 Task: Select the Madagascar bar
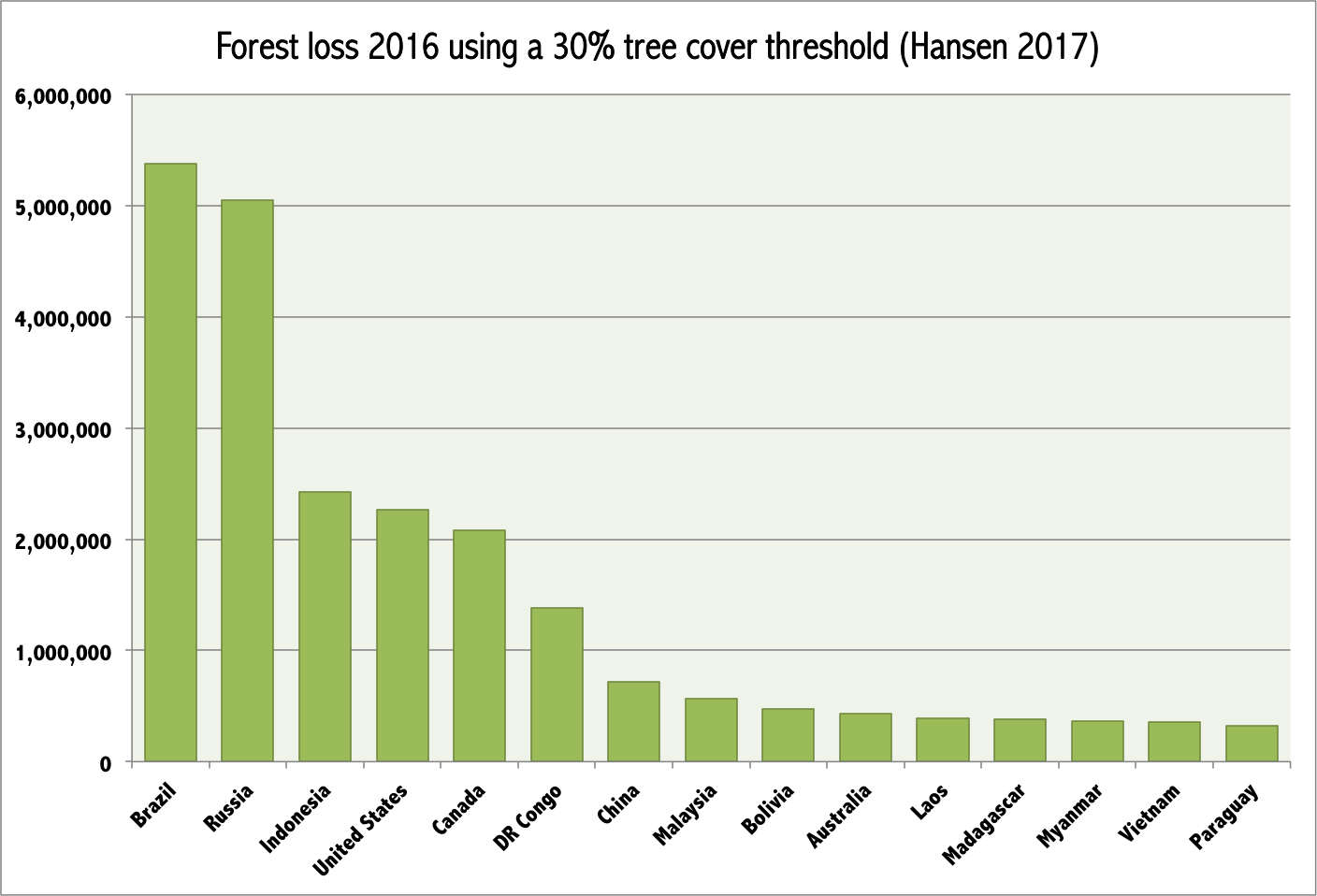pos(1020,741)
